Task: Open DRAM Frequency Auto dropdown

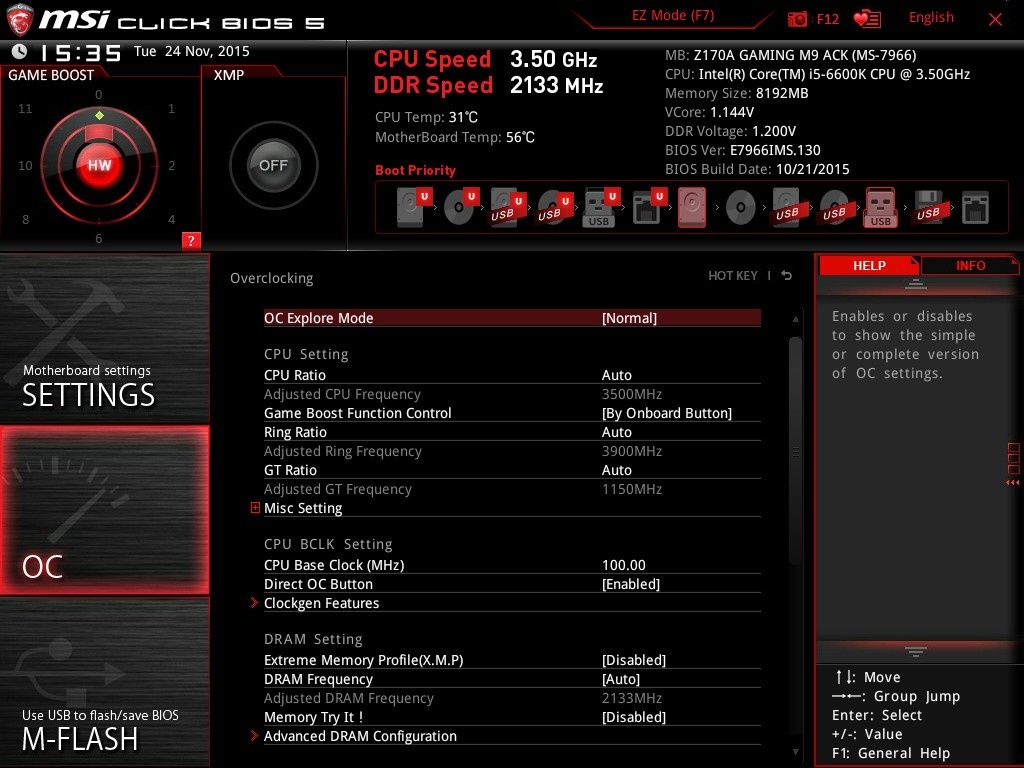Action: pos(620,679)
